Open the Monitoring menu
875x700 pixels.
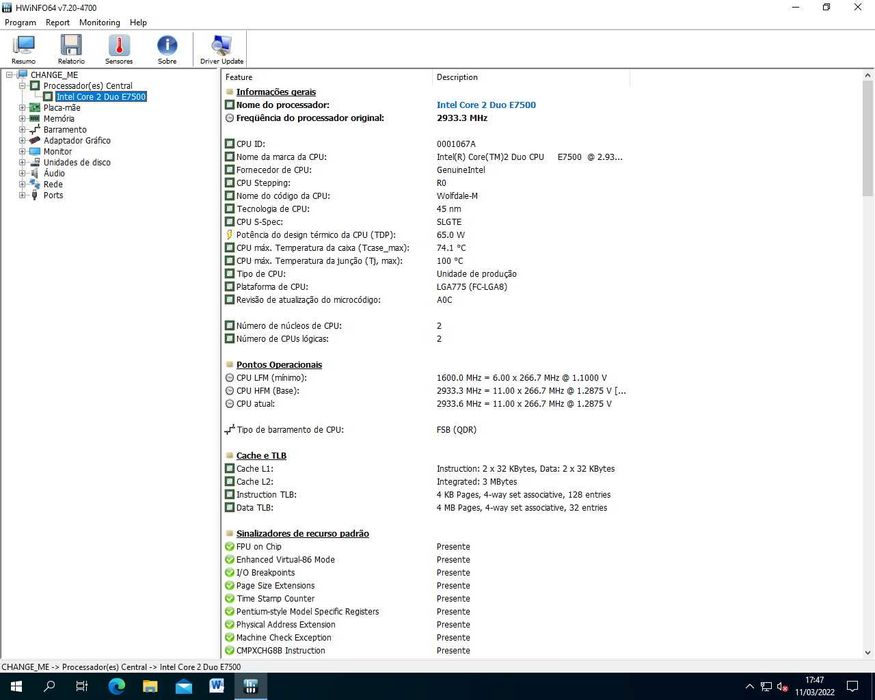pos(99,22)
